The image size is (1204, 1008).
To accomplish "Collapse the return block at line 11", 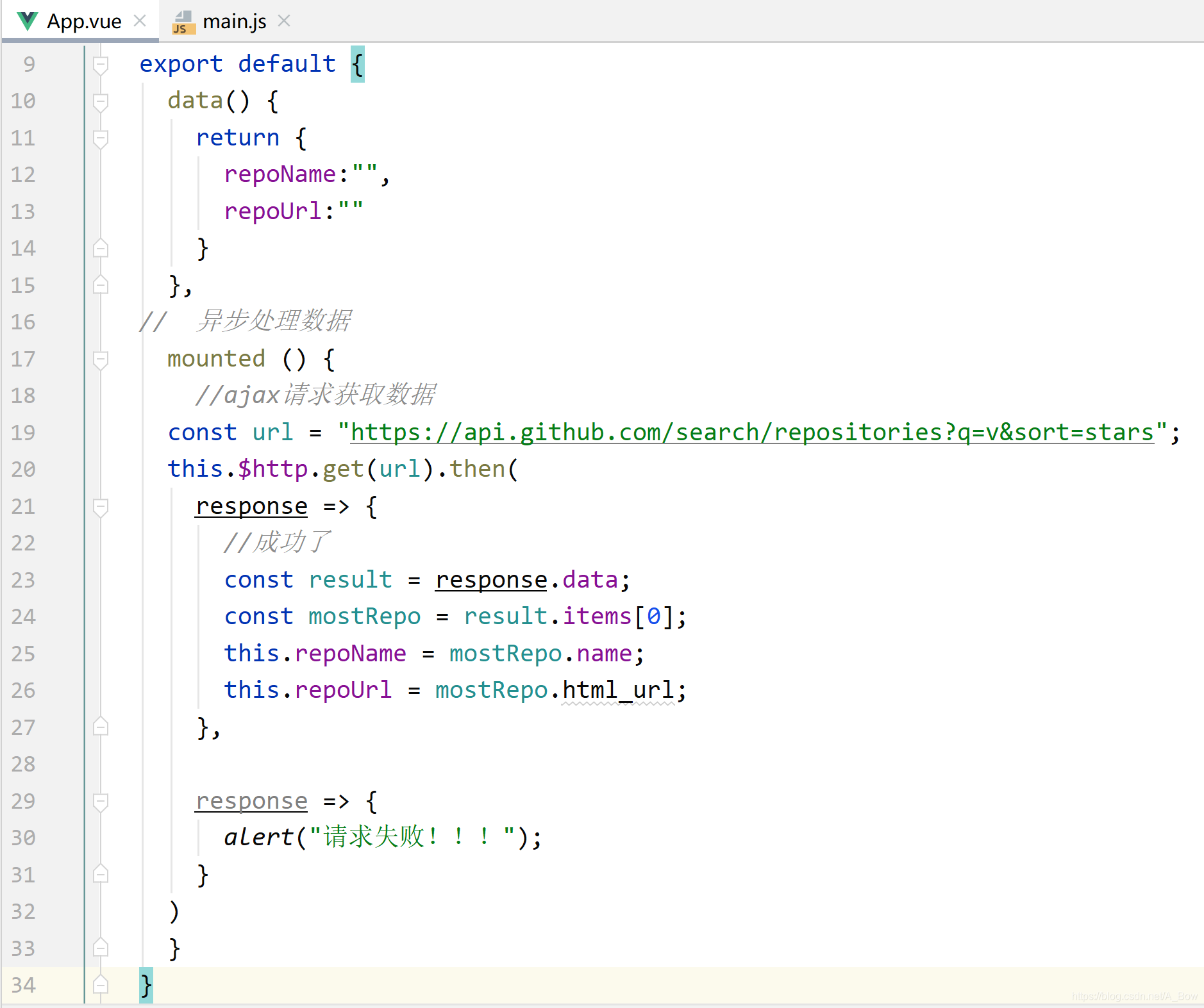I will point(101,138).
